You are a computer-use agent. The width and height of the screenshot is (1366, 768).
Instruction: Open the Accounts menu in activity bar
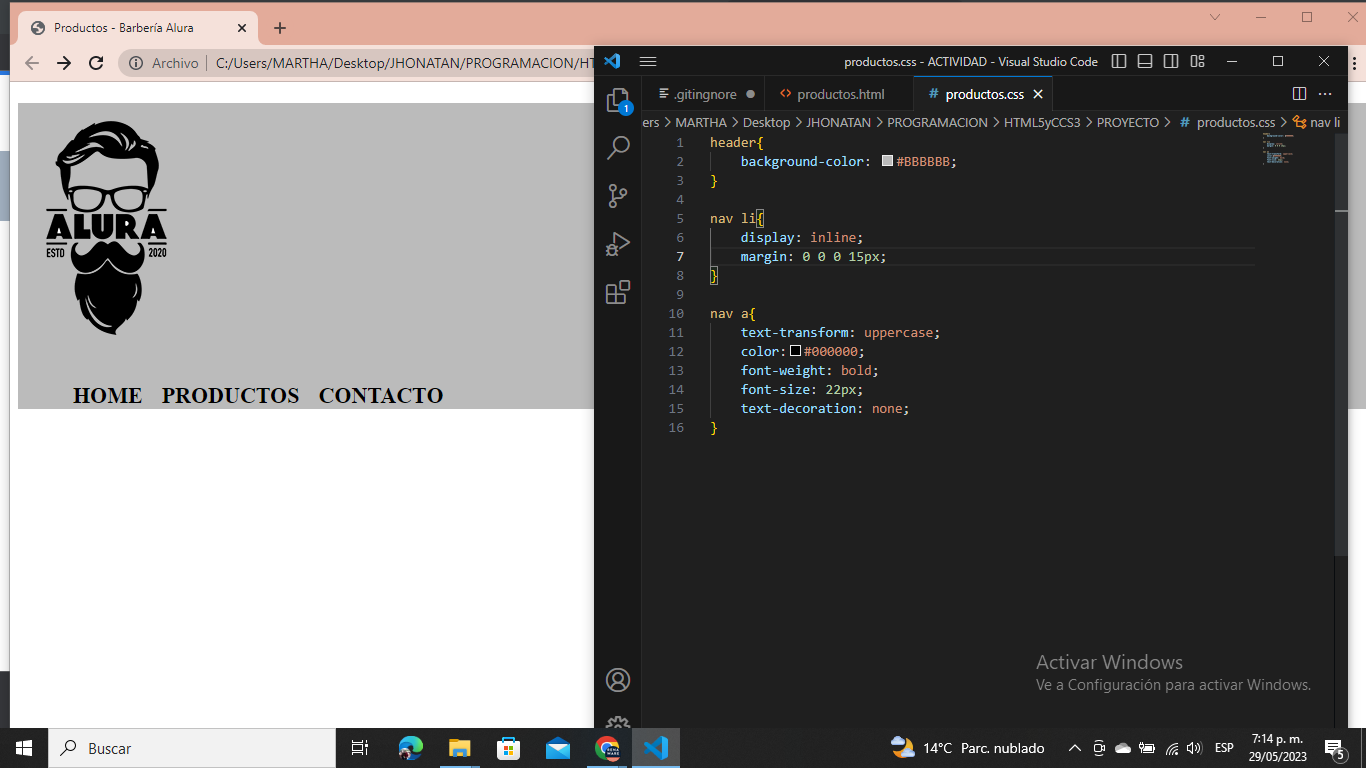tap(618, 680)
